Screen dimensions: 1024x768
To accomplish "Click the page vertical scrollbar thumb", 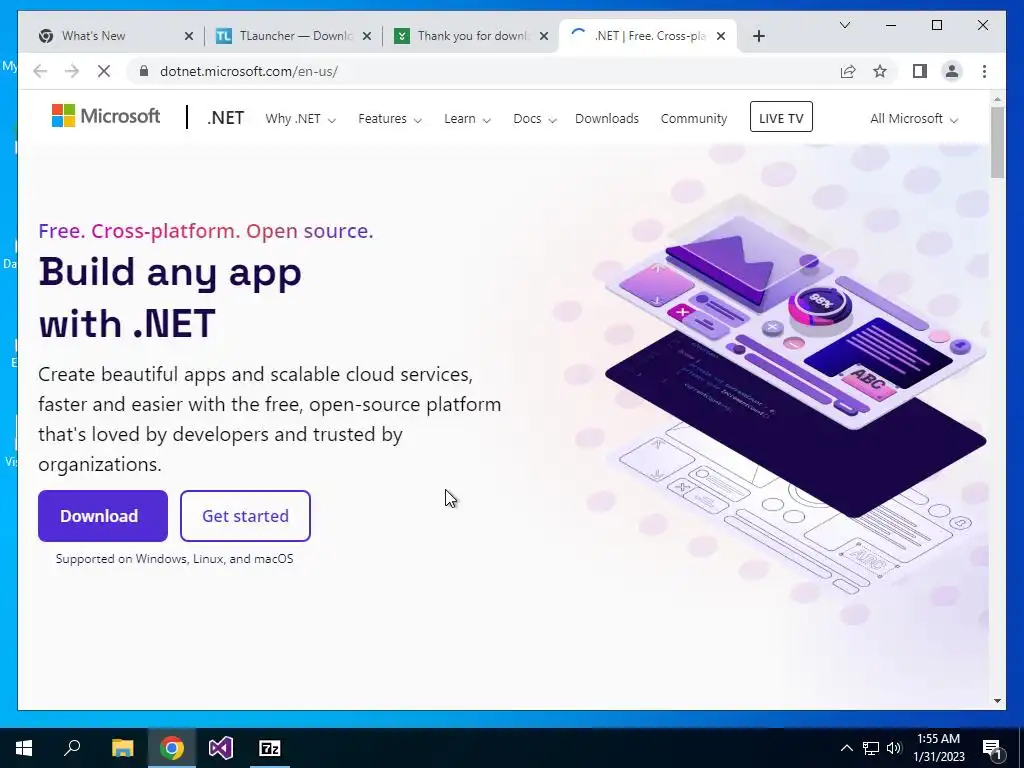I will (x=997, y=142).
